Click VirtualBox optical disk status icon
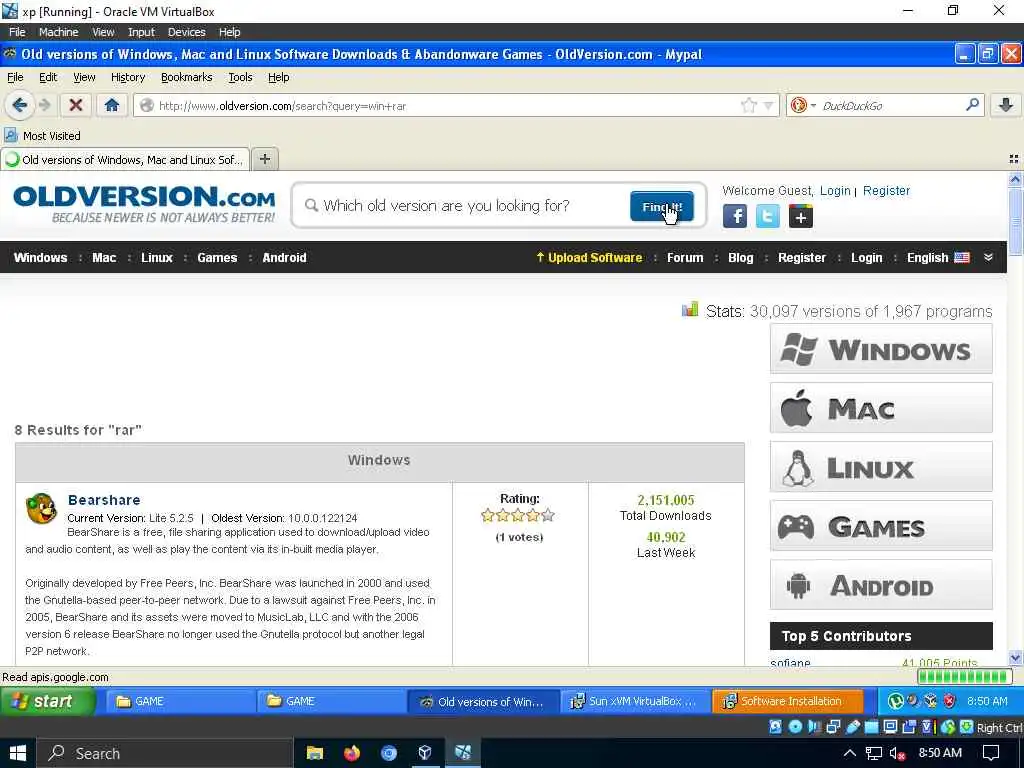The width and height of the screenshot is (1024, 768). click(795, 727)
